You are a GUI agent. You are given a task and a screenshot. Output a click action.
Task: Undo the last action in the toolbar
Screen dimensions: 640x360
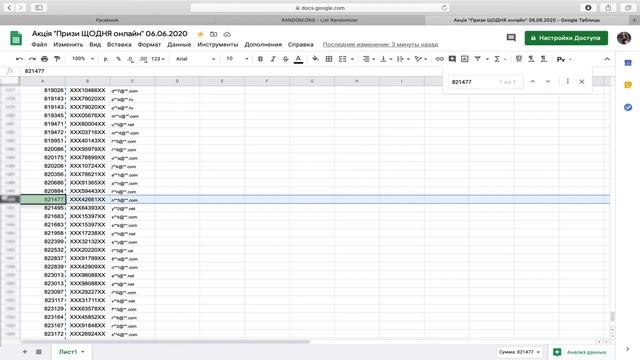(x=19, y=59)
